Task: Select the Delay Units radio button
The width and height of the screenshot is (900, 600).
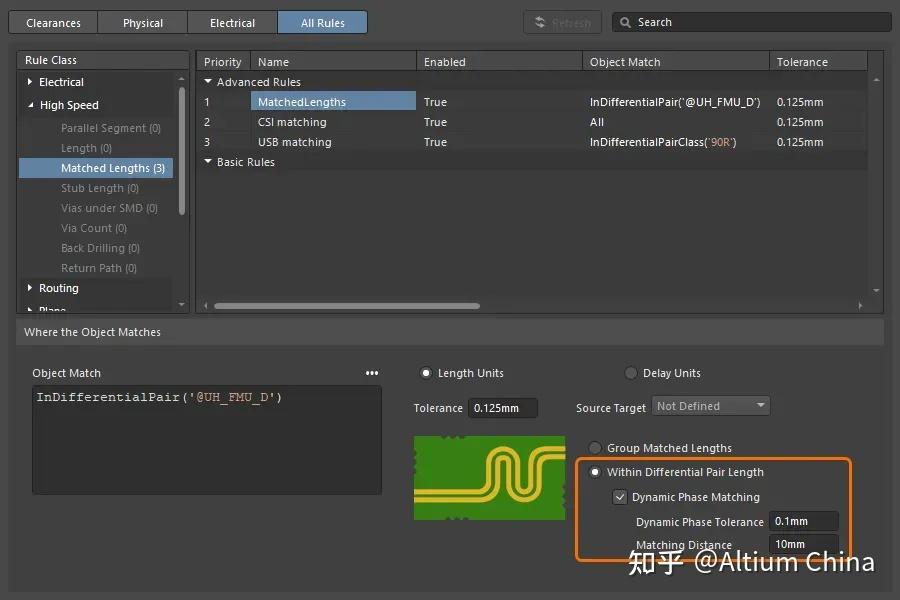Action: (631, 373)
